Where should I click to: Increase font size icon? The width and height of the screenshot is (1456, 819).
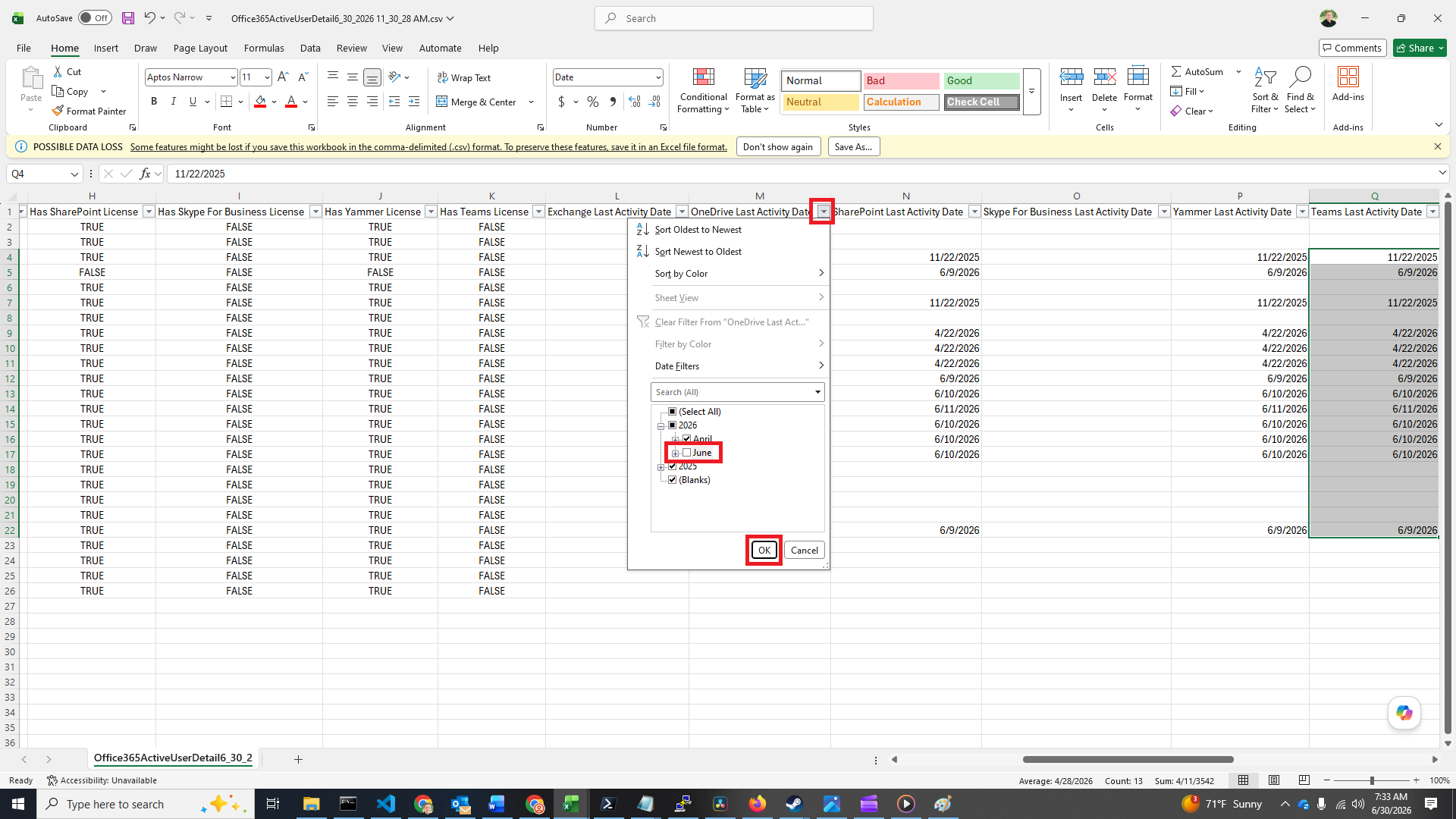click(283, 77)
